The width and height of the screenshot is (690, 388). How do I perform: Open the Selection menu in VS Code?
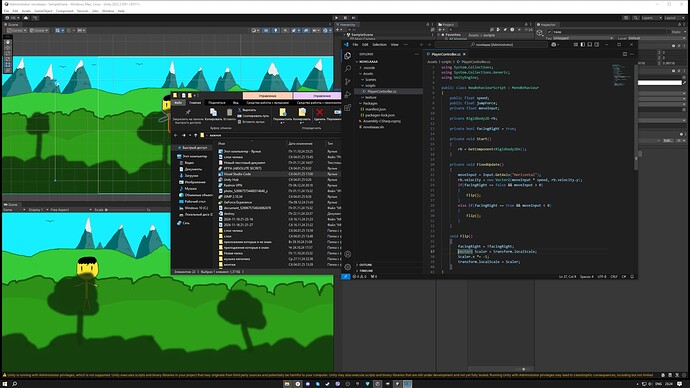pos(379,44)
